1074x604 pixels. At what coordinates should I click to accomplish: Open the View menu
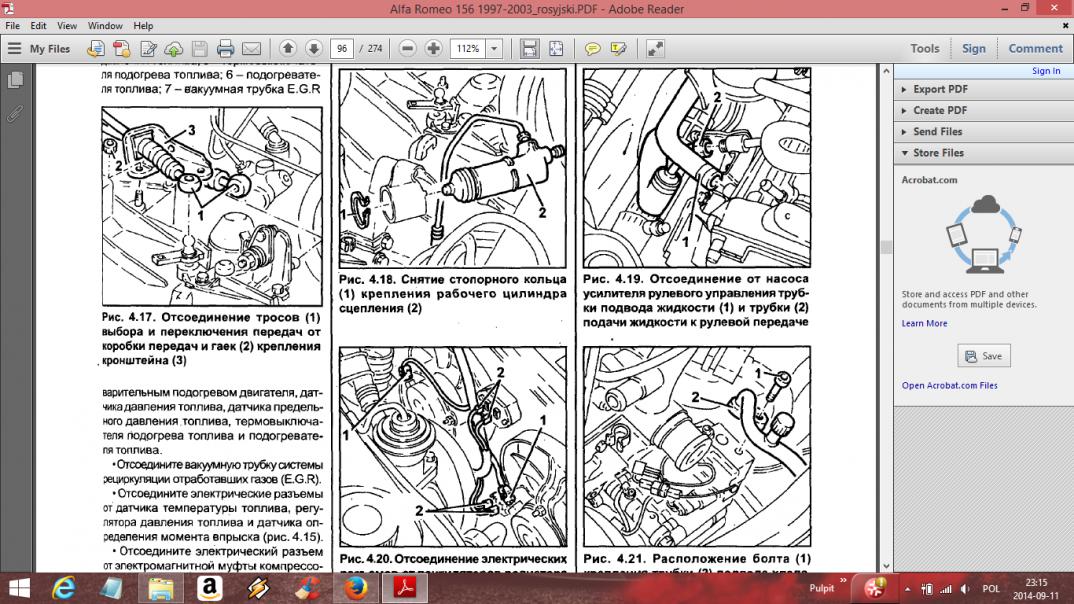67,25
